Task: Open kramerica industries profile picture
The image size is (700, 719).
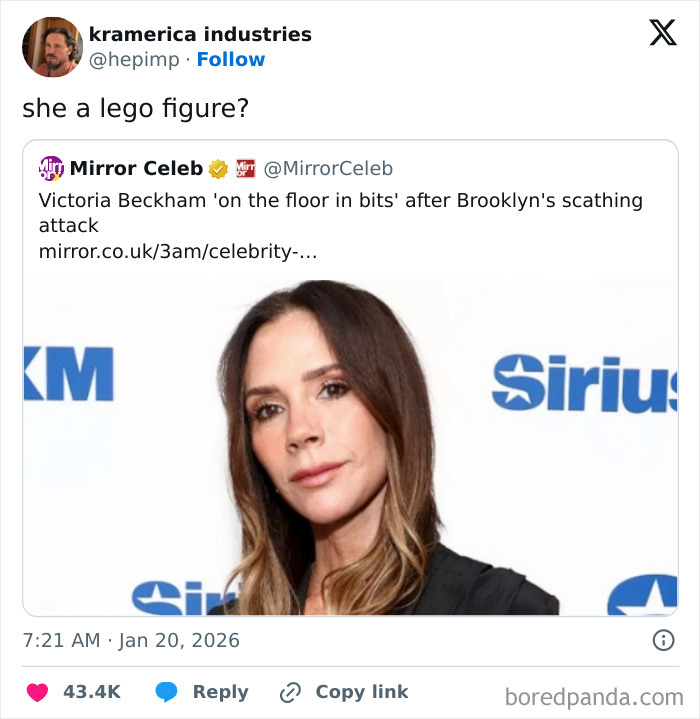Action: pos(52,47)
